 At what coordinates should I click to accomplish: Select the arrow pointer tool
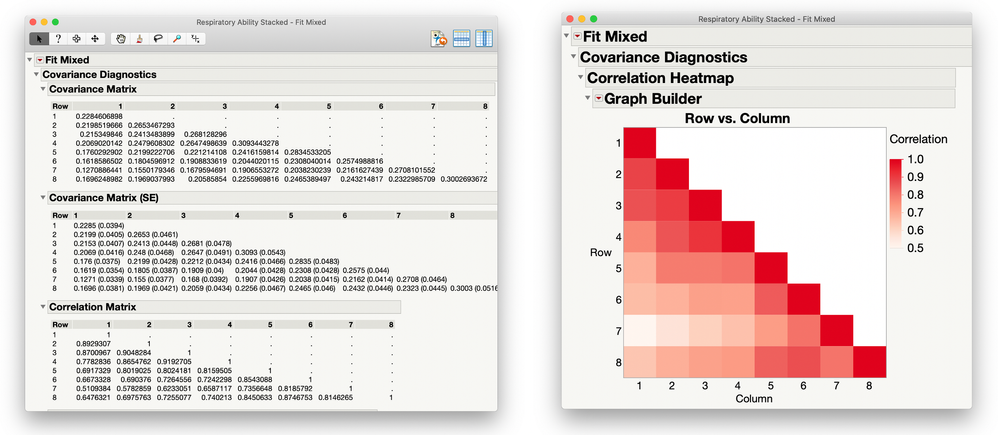coord(39,39)
